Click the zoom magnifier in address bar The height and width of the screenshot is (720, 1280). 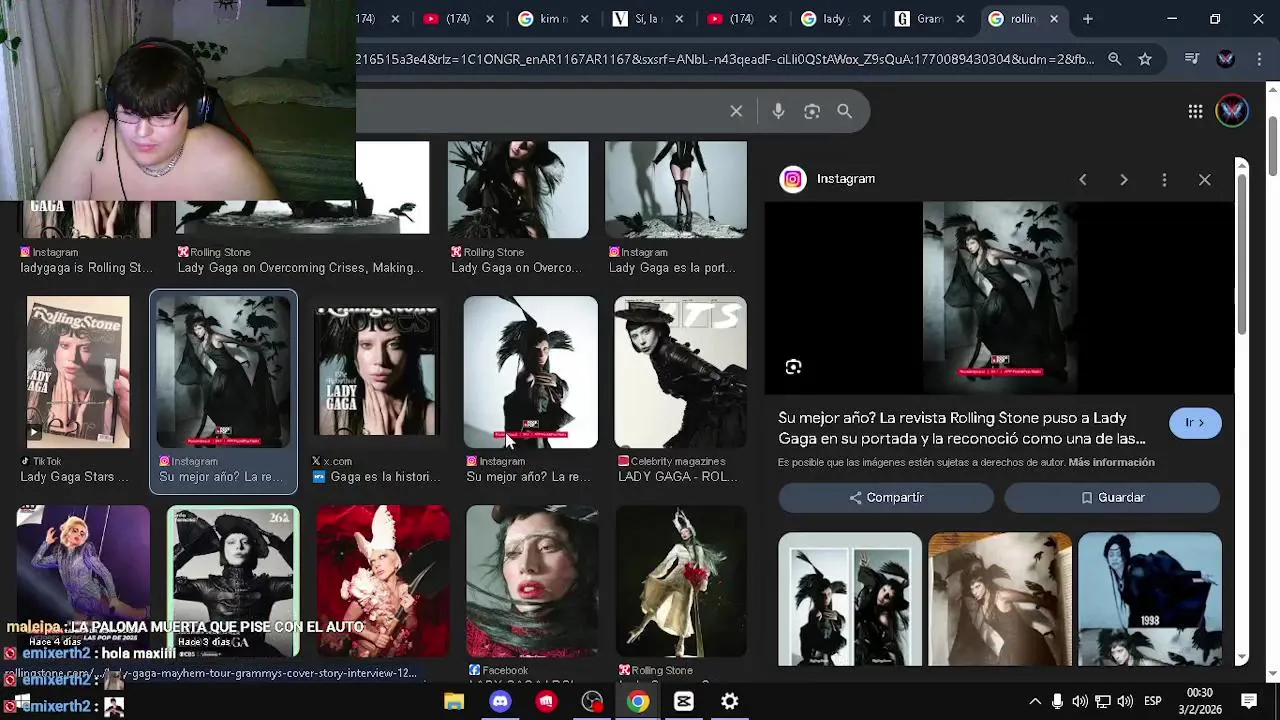[x=1114, y=59]
